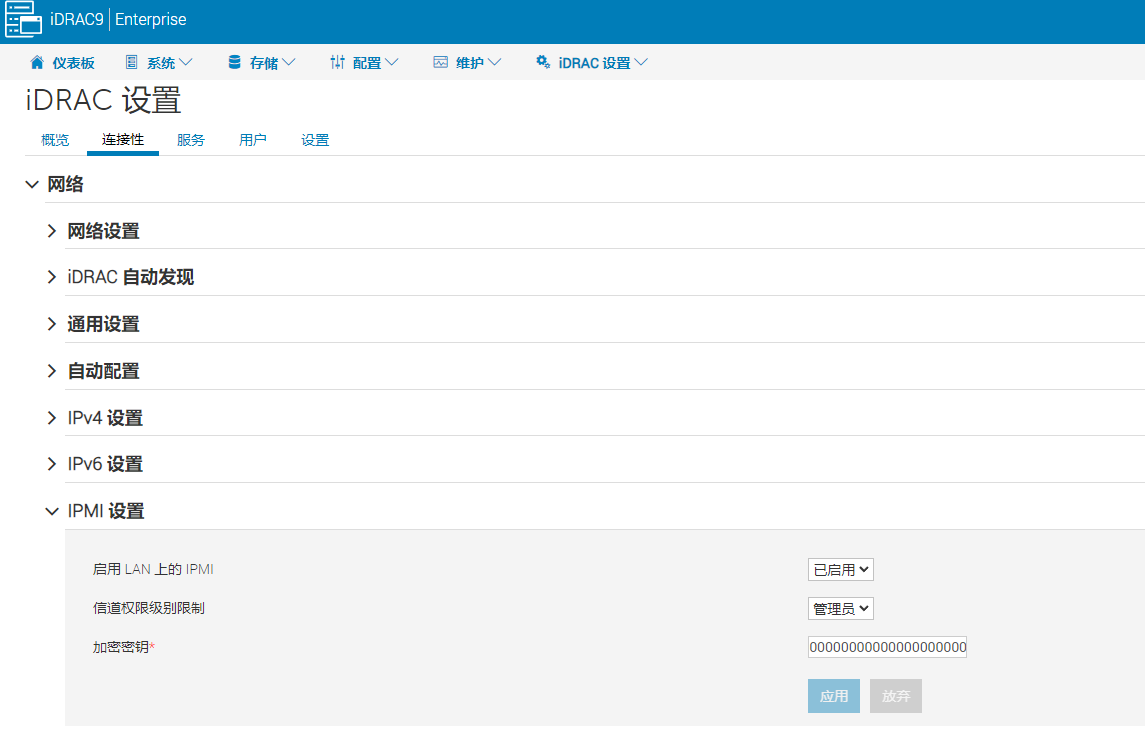Select the 连接性 tab

click(x=123, y=140)
